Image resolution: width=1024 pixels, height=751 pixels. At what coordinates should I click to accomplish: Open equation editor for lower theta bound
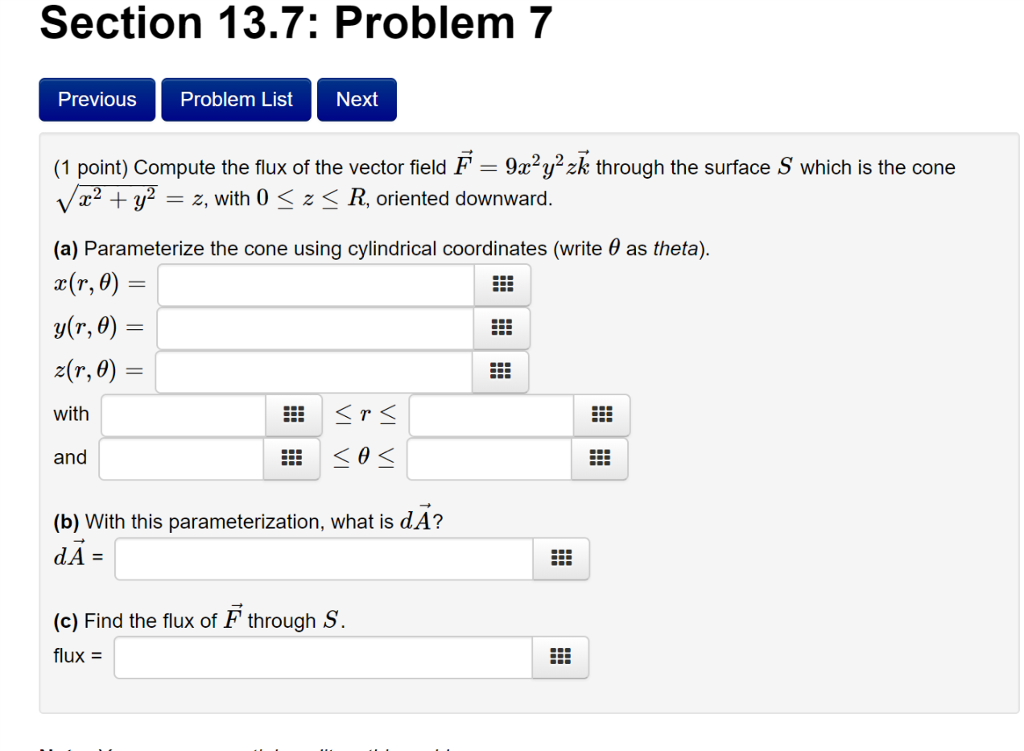click(x=293, y=458)
